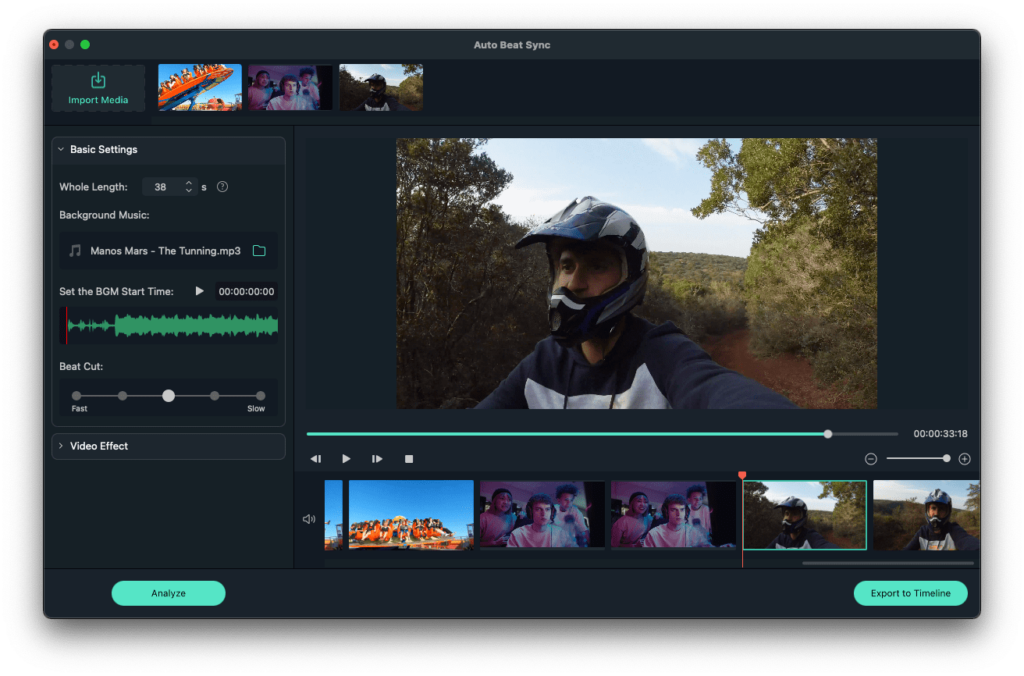
Task: Select the roller coaster media thumbnail
Action: (x=200, y=88)
